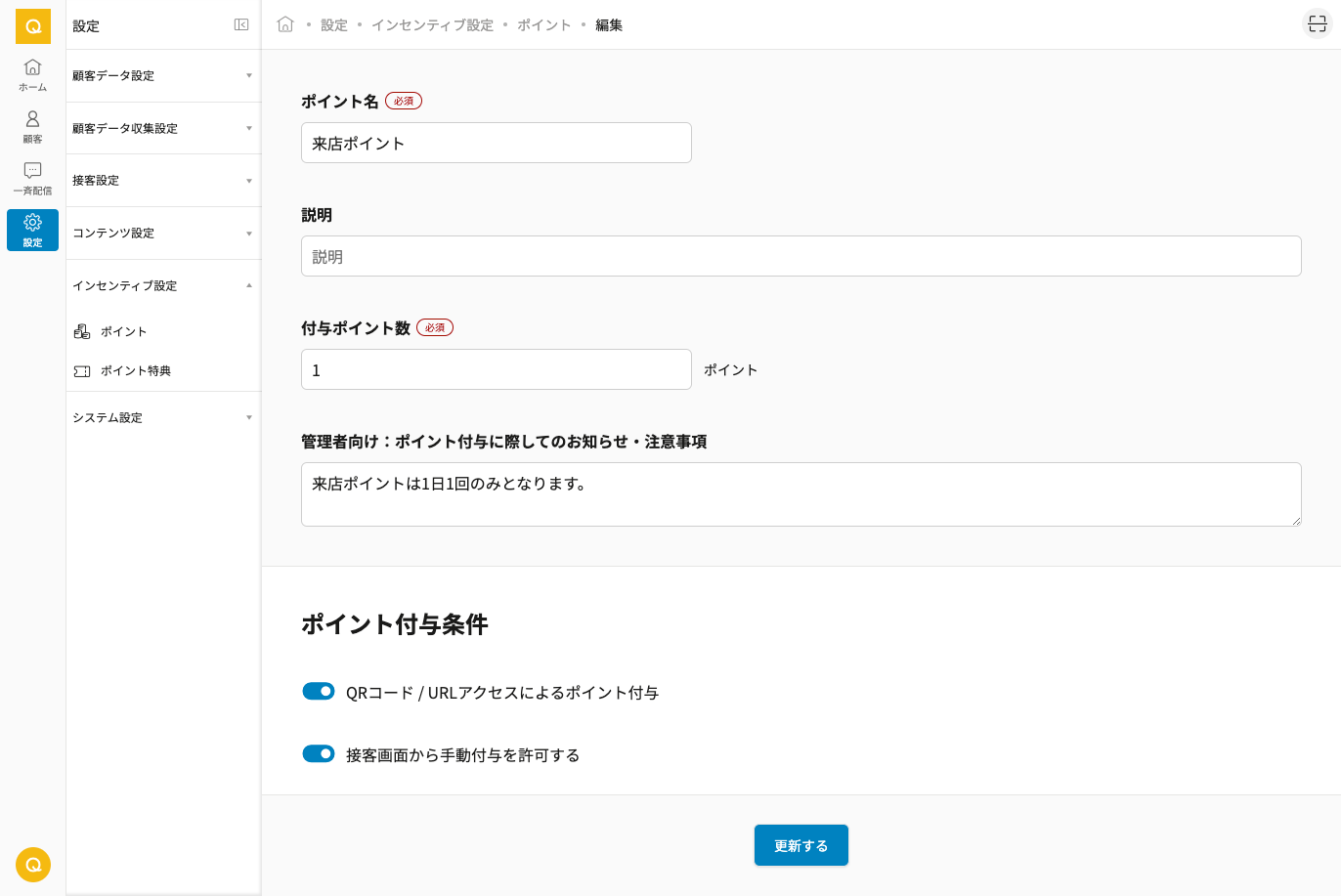Select ポイント item in sidebar
1341x896 pixels.
123,332
